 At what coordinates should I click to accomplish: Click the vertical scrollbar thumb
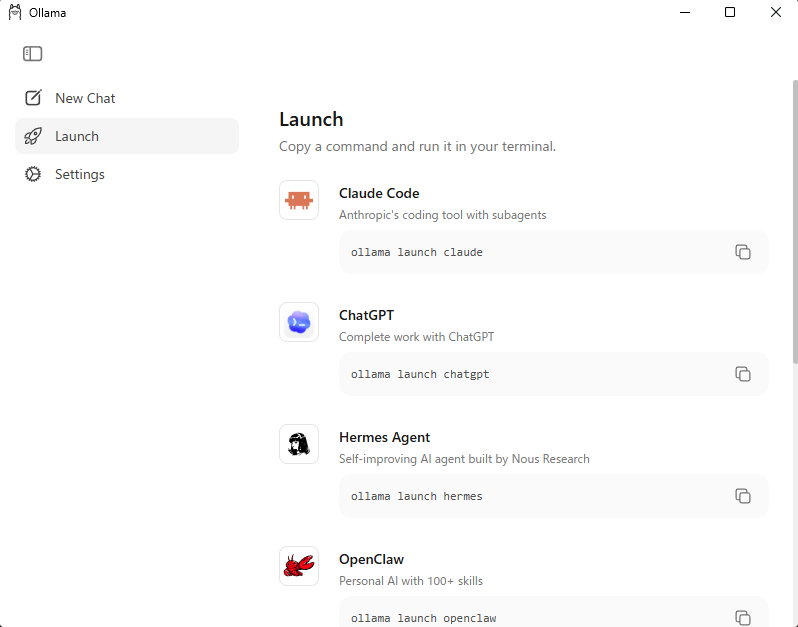pos(795,222)
